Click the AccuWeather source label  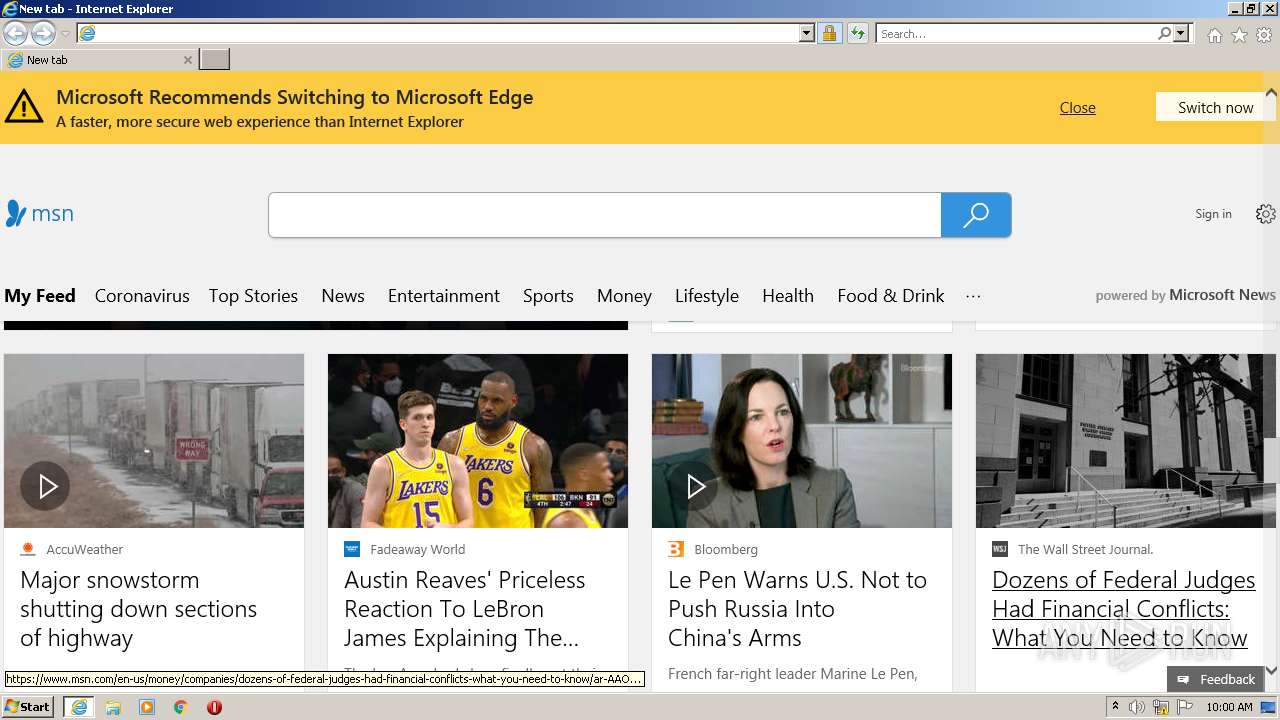click(x=84, y=549)
